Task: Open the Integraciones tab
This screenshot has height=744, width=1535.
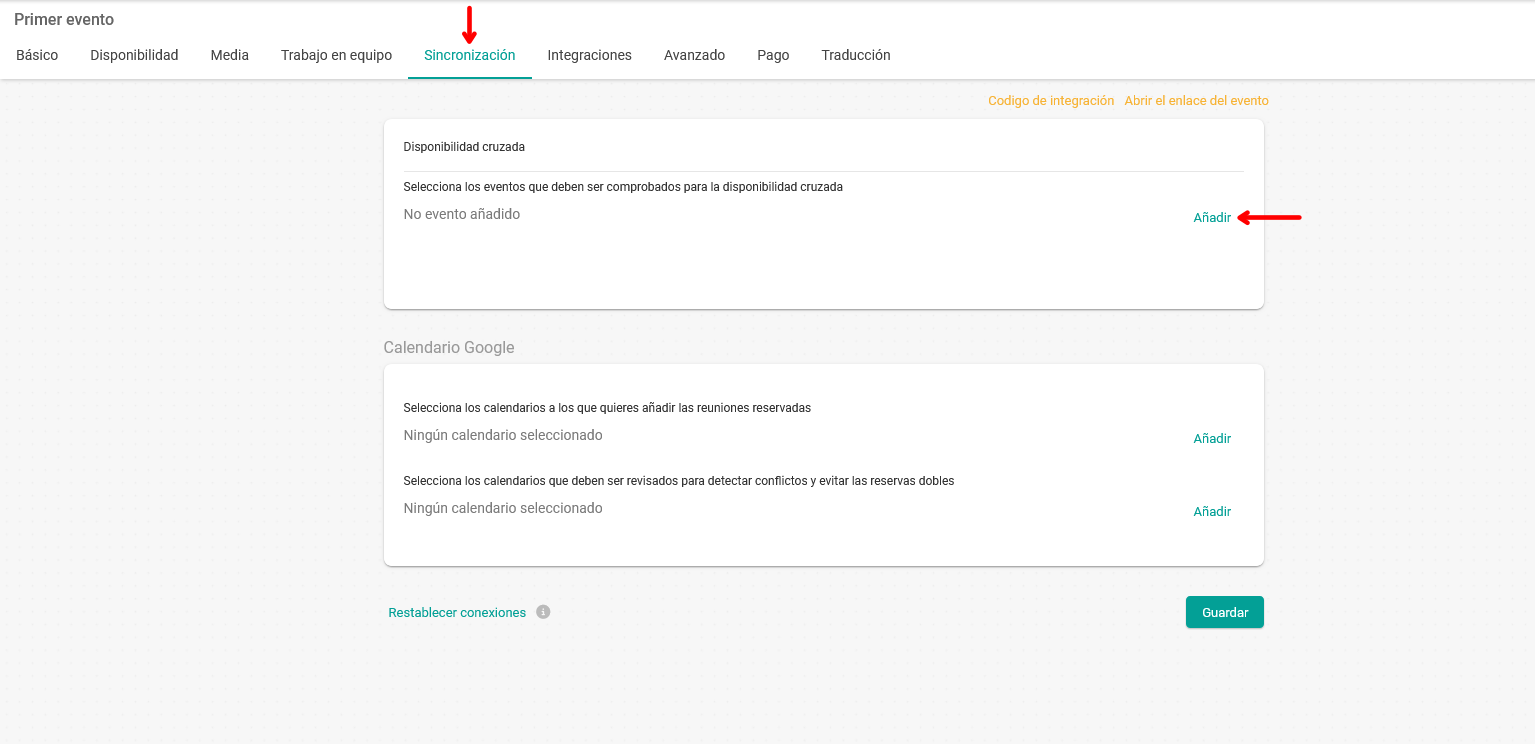Action: pyautogui.click(x=589, y=55)
